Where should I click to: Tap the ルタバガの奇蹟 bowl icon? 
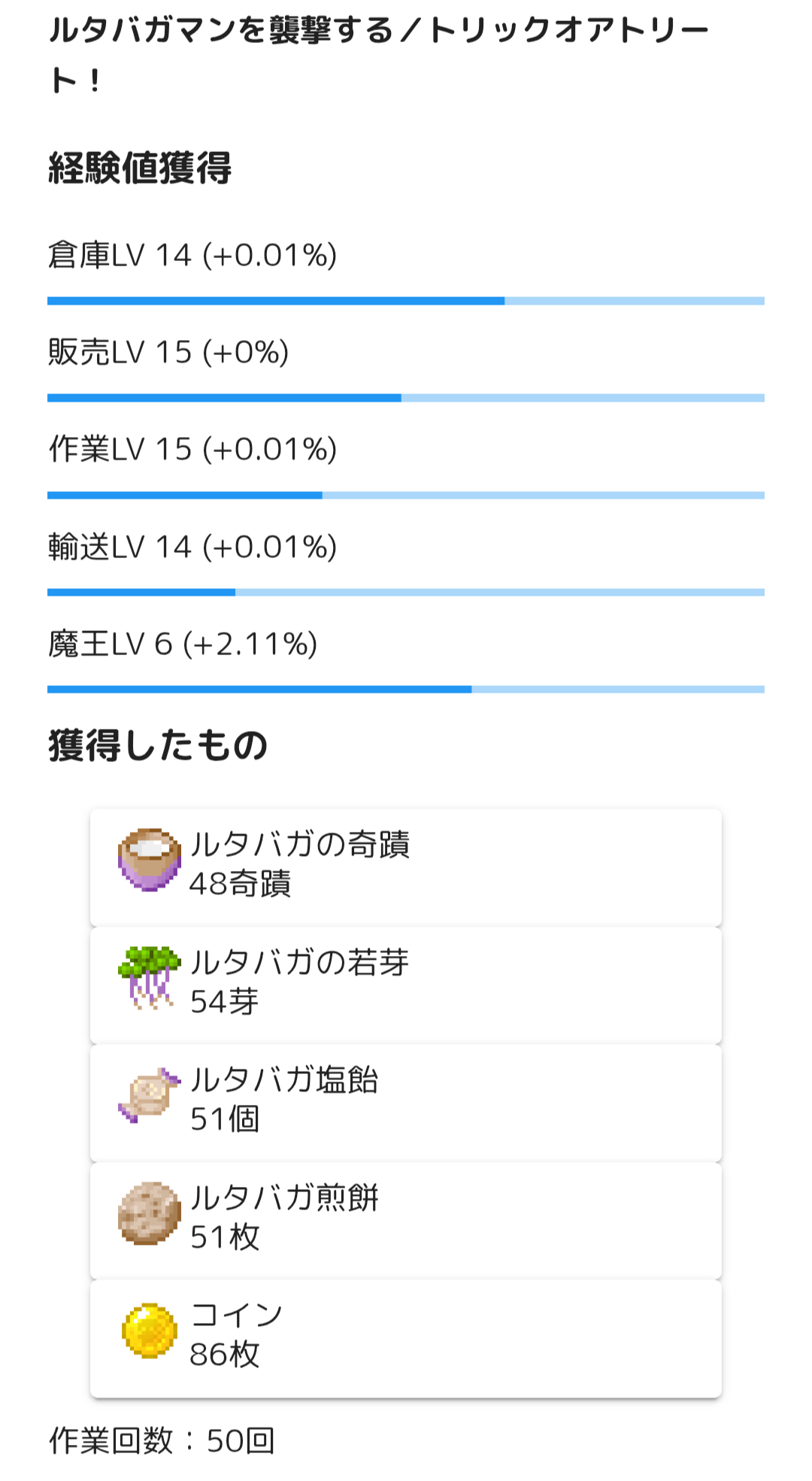(x=150, y=859)
